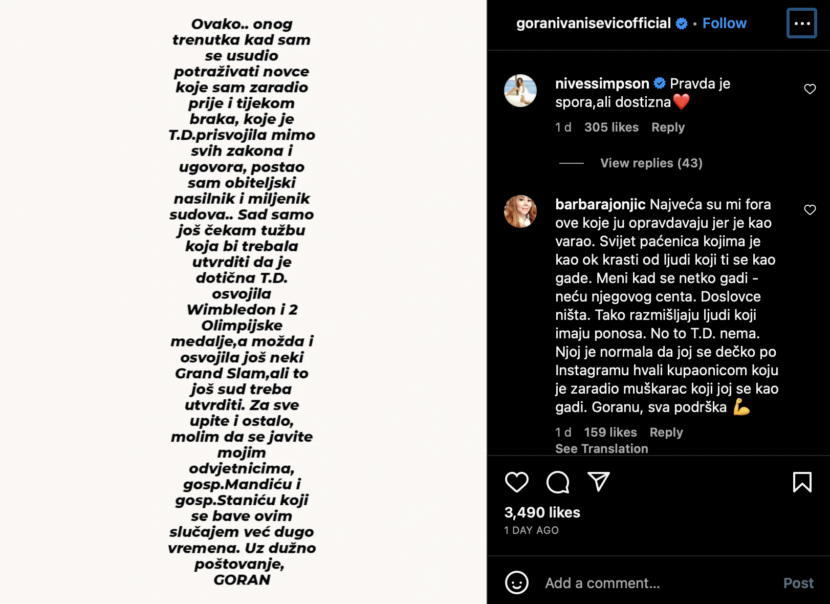The width and height of the screenshot is (830, 604).
Task: View the 3,490 likes list
Action: coord(542,512)
